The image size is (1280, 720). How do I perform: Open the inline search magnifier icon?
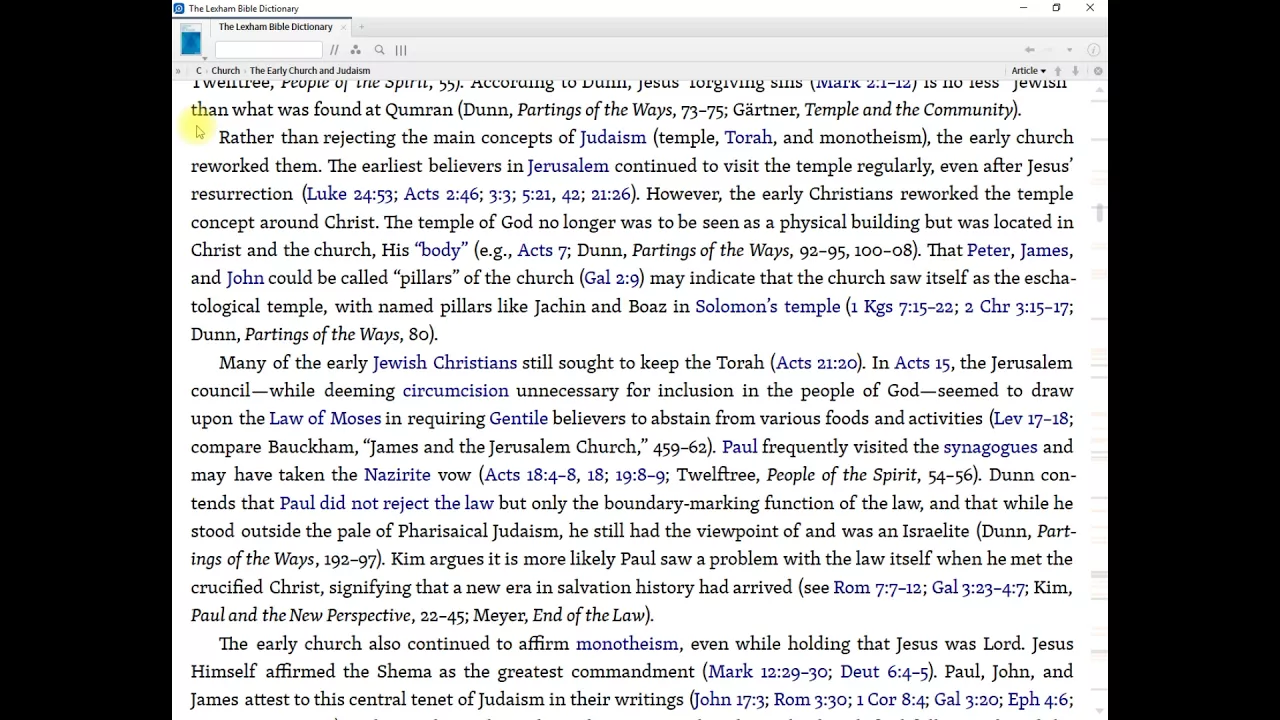point(379,50)
